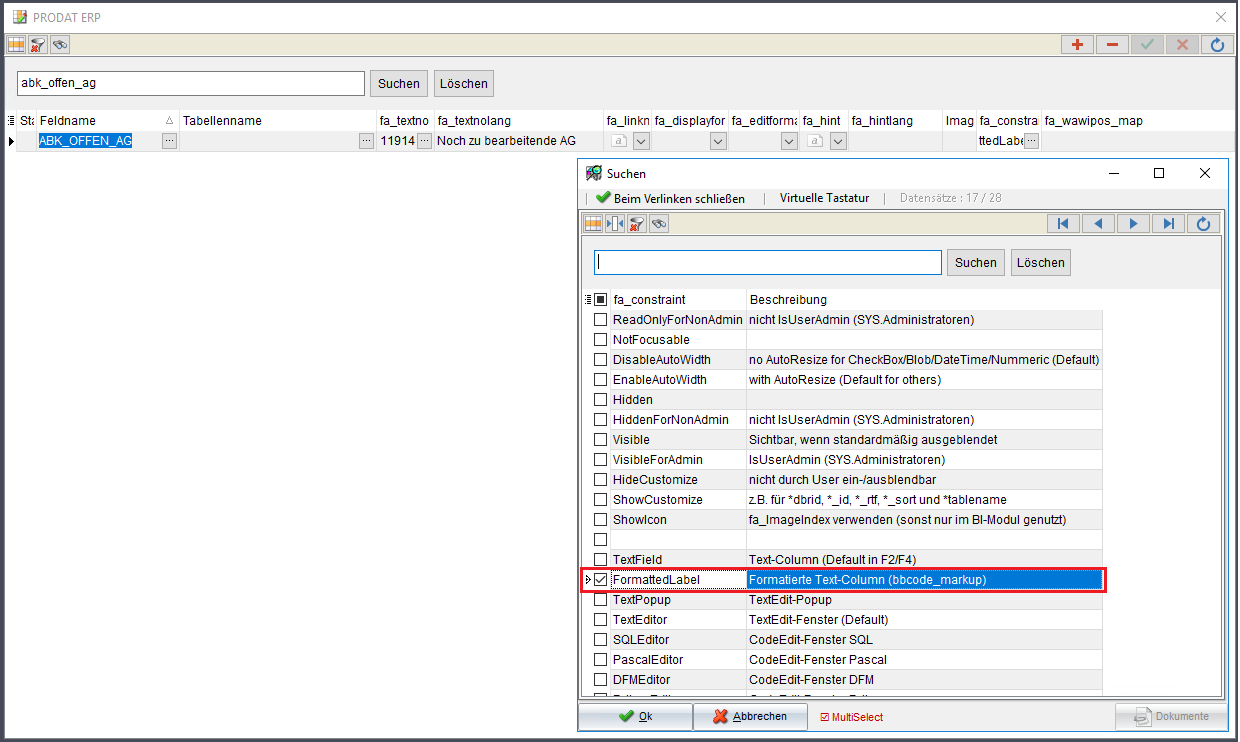Click the clear-filter funnel icon in main toolbar
This screenshot has width=1240, height=742.
pyautogui.click(x=38, y=45)
